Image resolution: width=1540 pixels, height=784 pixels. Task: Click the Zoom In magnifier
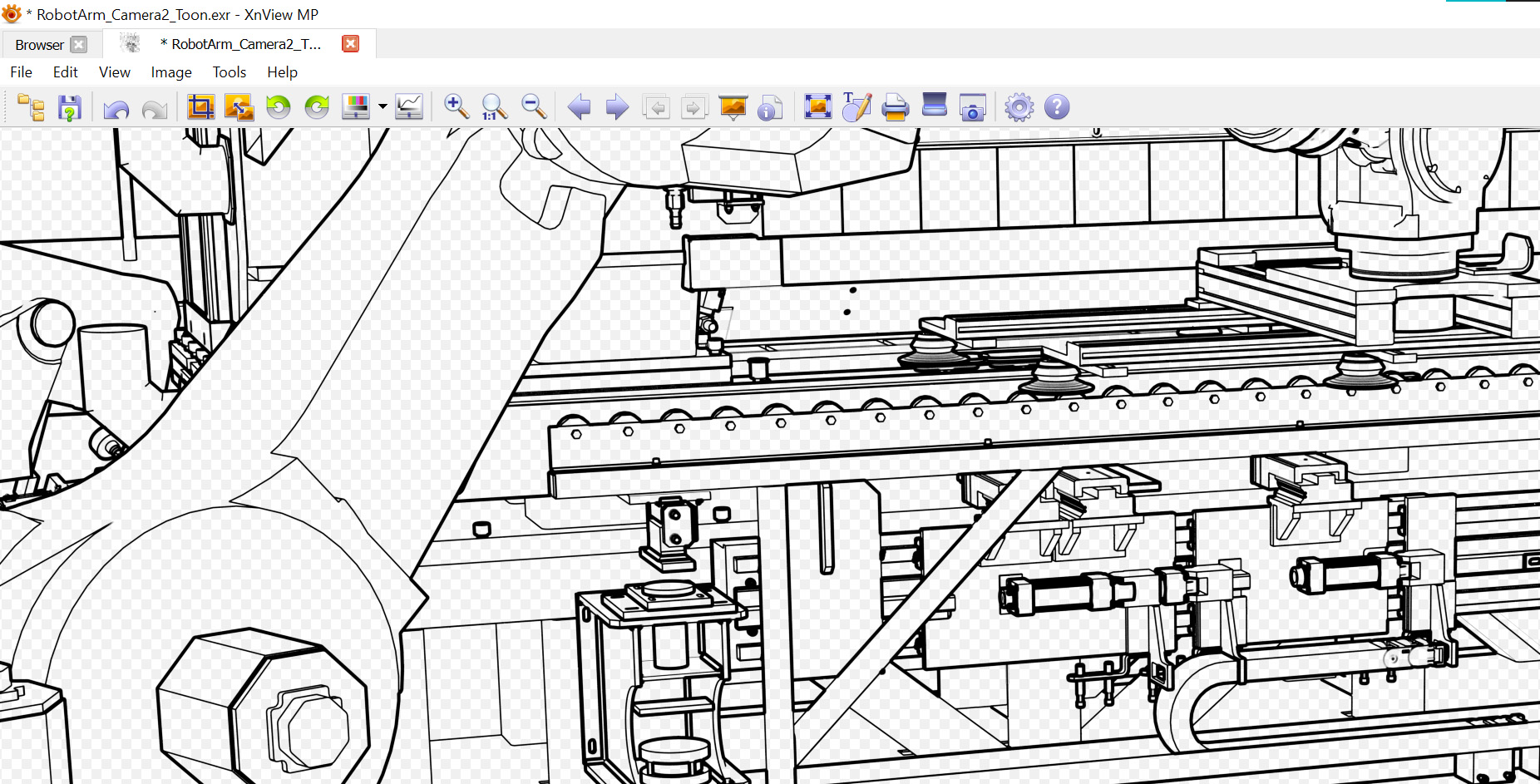(456, 106)
